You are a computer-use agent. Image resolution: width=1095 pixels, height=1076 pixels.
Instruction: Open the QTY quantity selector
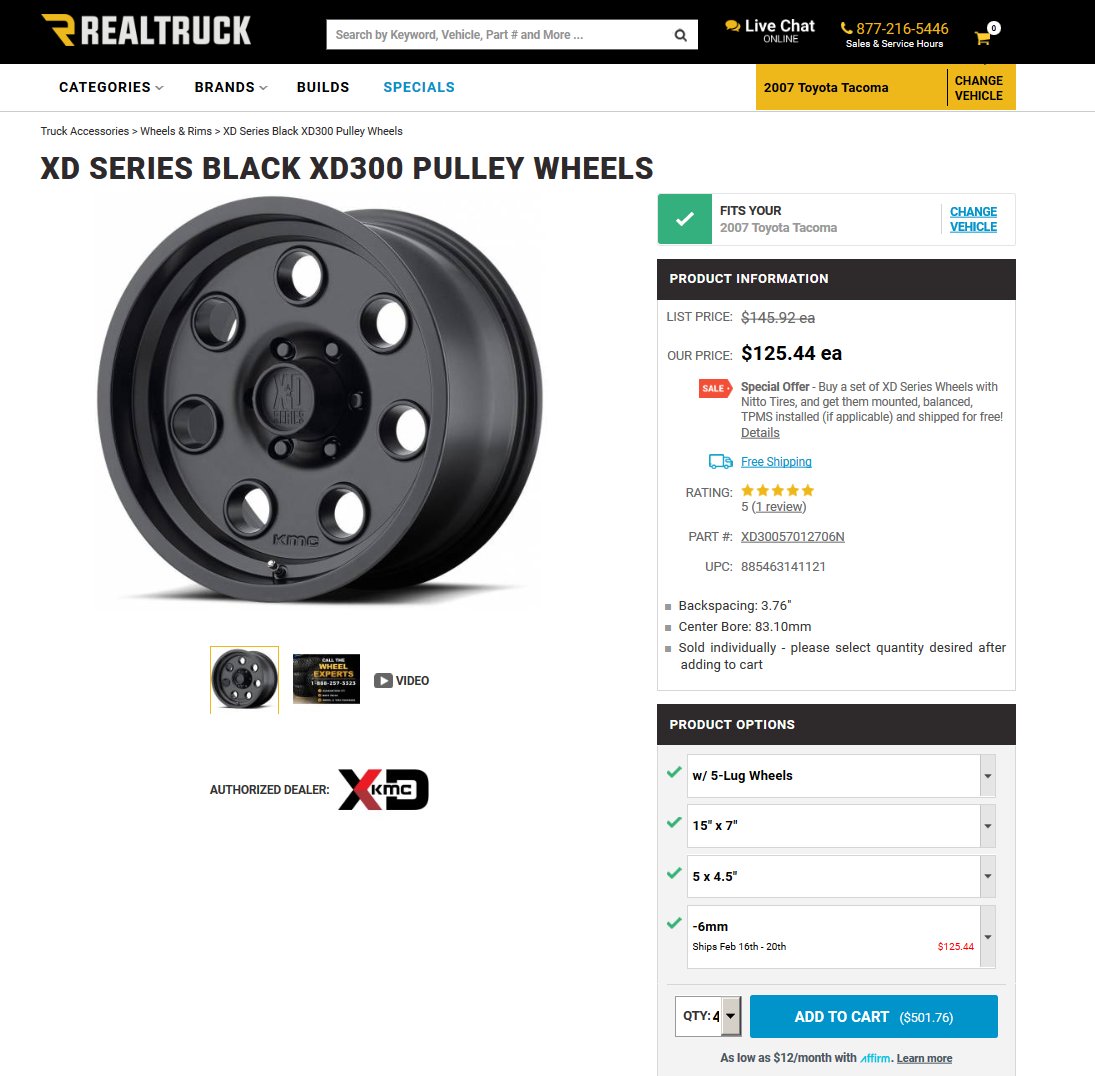708,1016
